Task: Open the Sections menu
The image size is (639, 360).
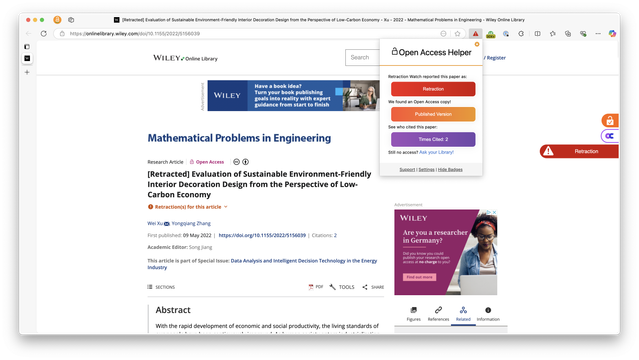Action: coord(161,287)
